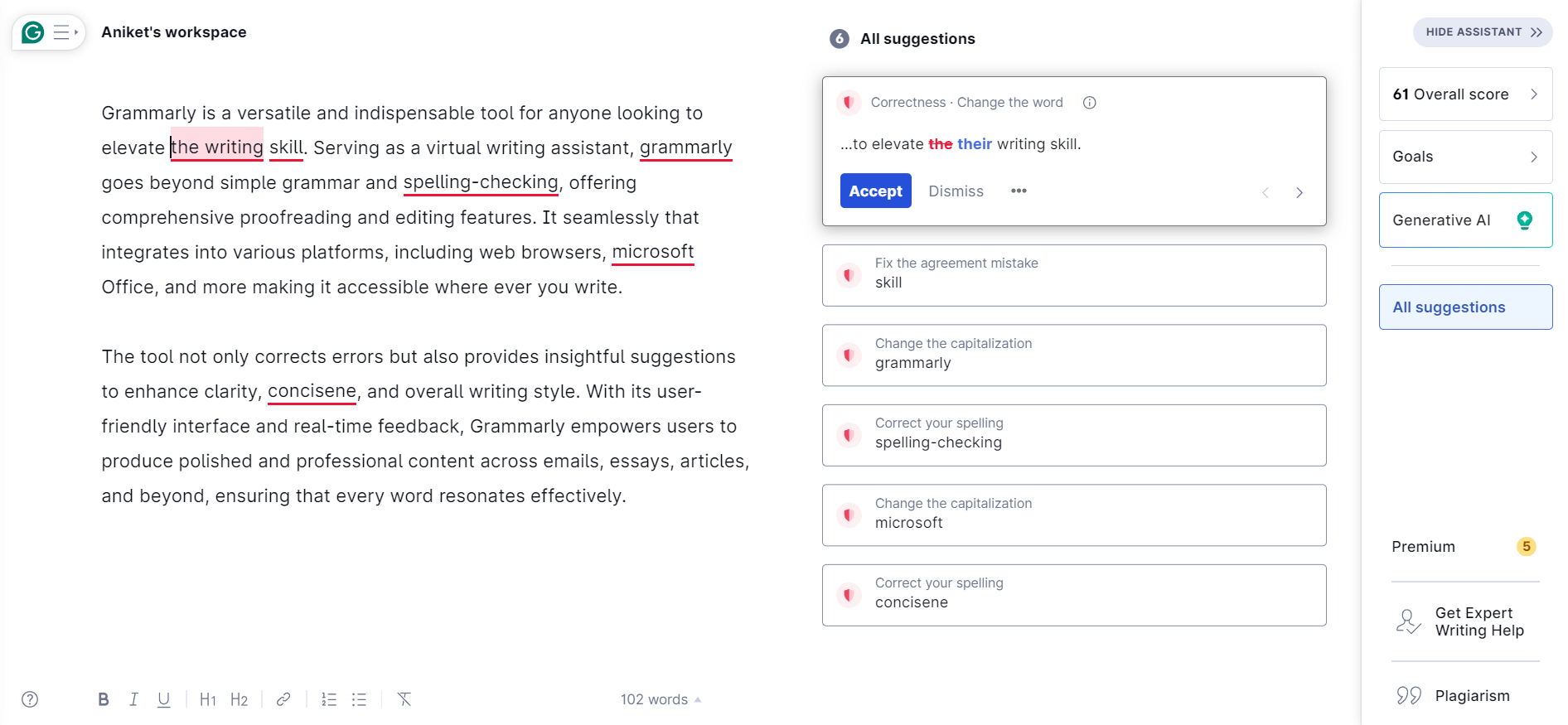
Task: Apply underline formatting
Action: [x=163, y=698]
